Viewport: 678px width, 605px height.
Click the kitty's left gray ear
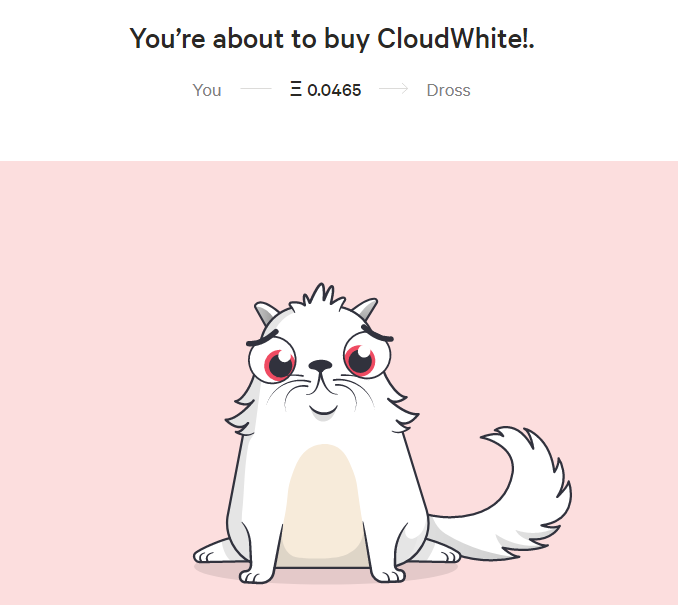pos(266,313)
